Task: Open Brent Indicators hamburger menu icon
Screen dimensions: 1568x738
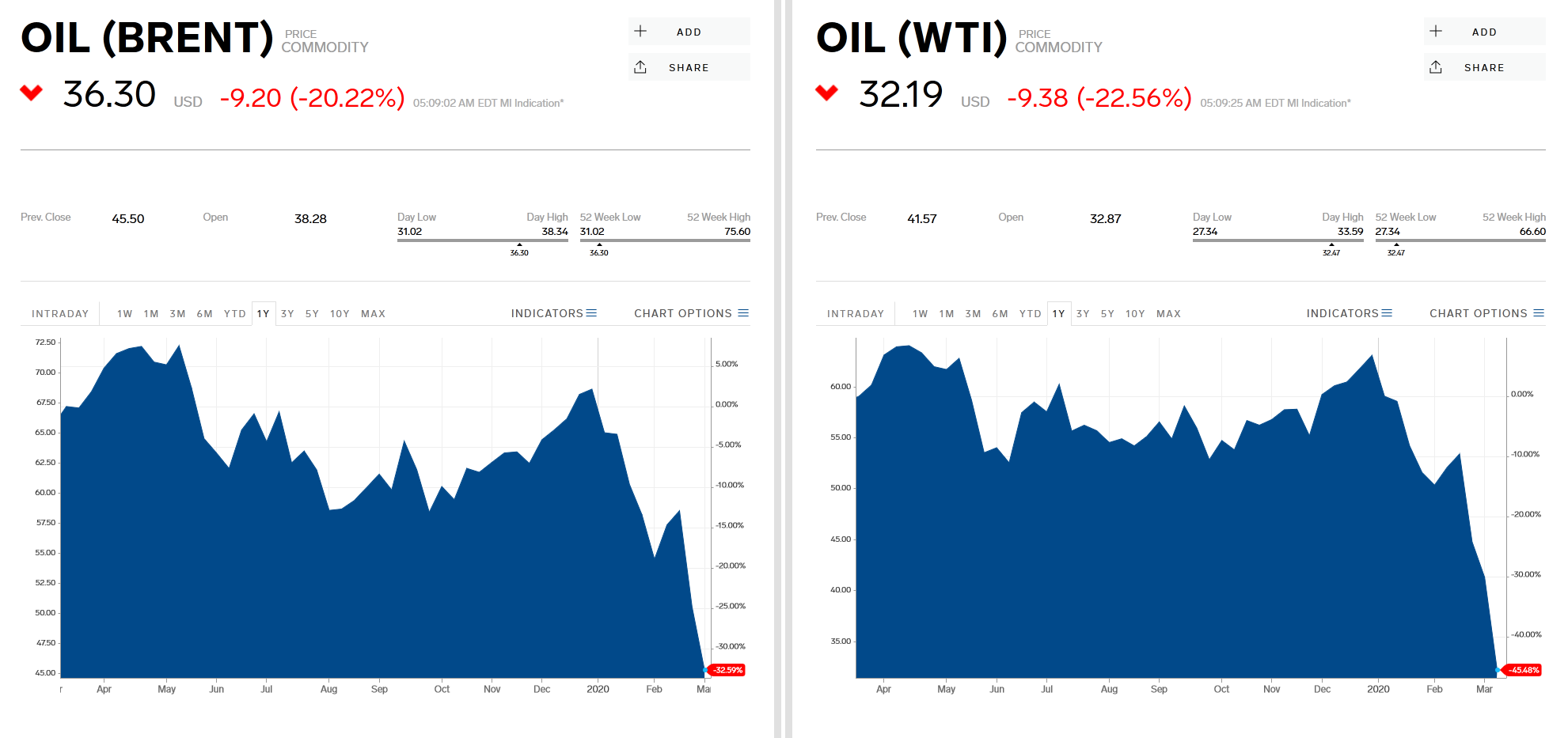Action: point(591,313)
